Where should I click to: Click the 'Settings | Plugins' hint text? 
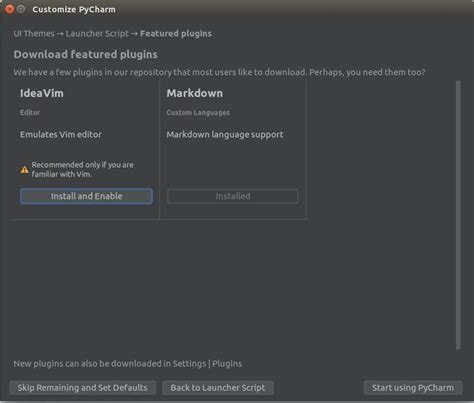(207, 364)
